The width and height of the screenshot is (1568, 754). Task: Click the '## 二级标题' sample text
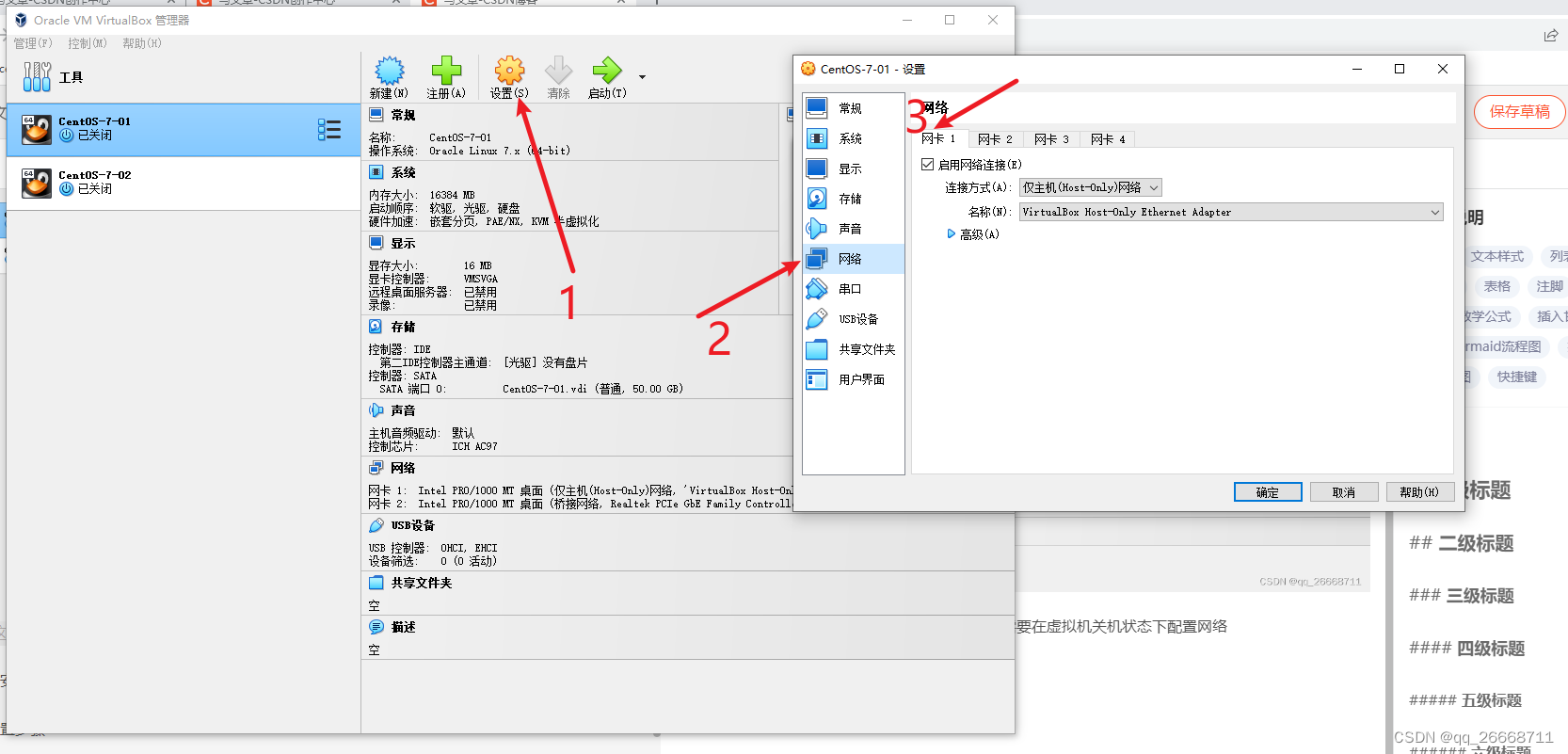tap(1462, 543)
